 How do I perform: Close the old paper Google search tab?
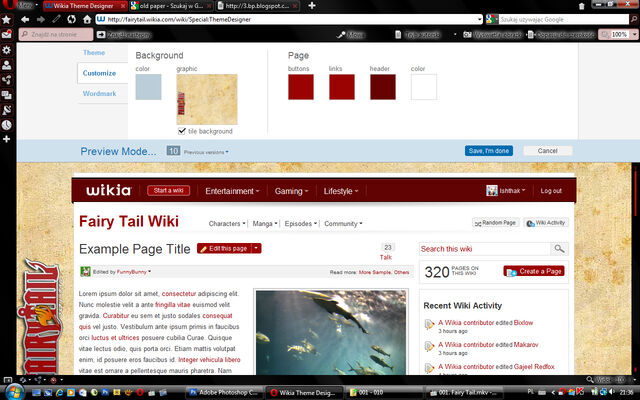coord(209,6)
